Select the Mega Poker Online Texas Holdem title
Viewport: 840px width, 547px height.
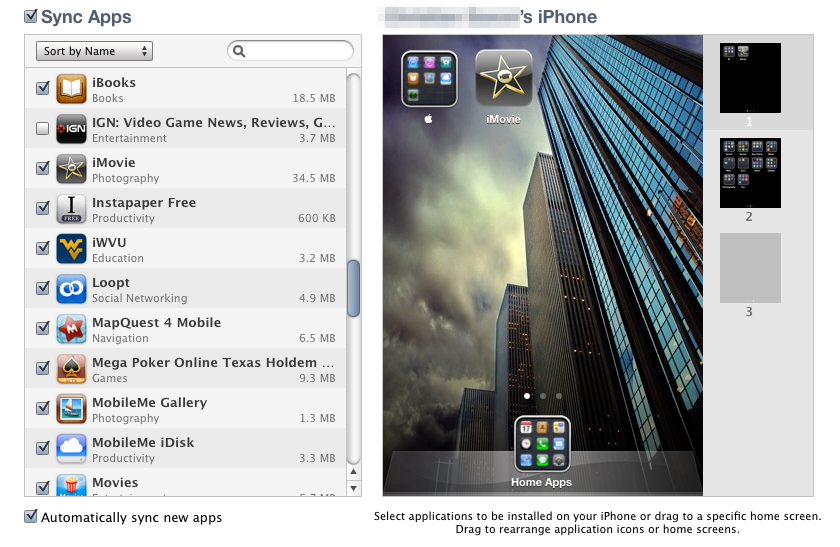[x=213, y=363]
